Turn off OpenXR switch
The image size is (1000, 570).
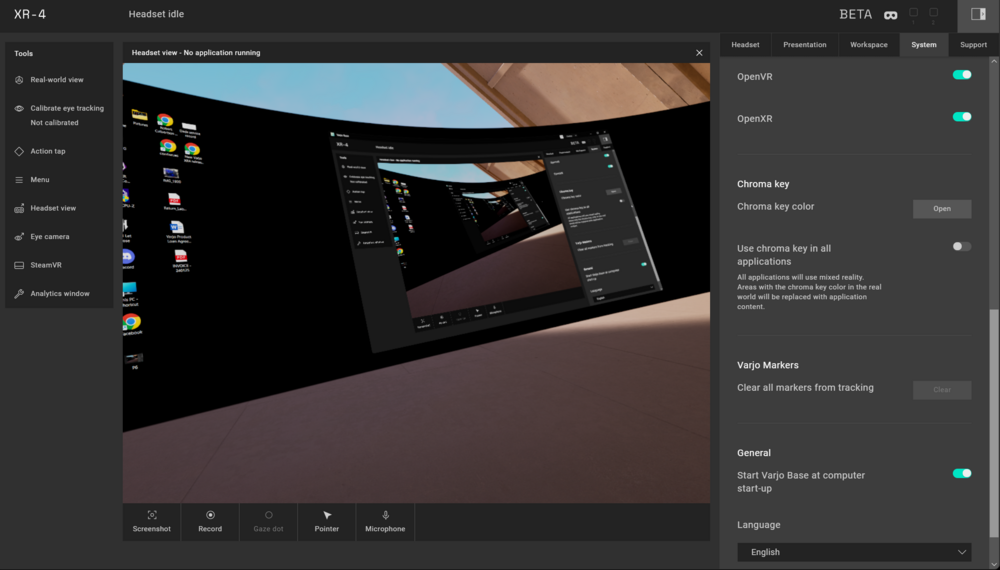(x=961, y=117)
